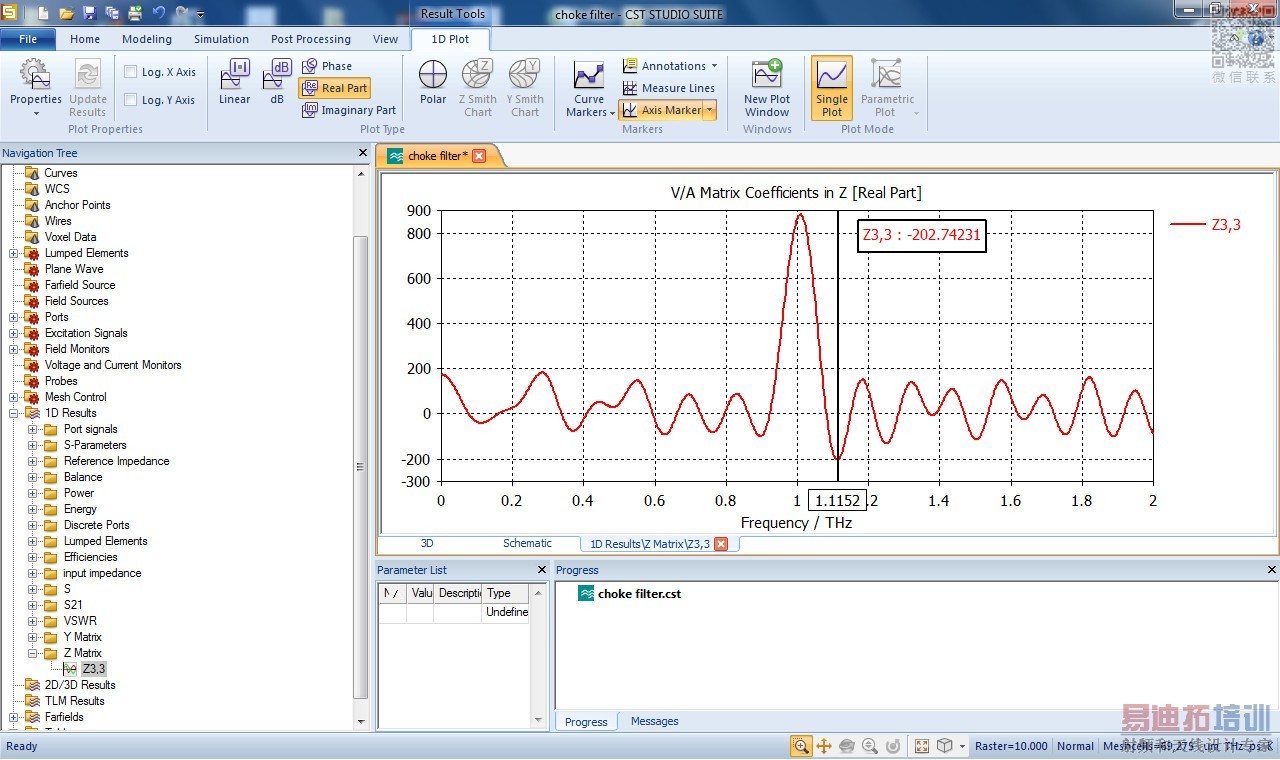
Task: Select Z3,3 in Navigation Tree
Action: click(93, 669)
